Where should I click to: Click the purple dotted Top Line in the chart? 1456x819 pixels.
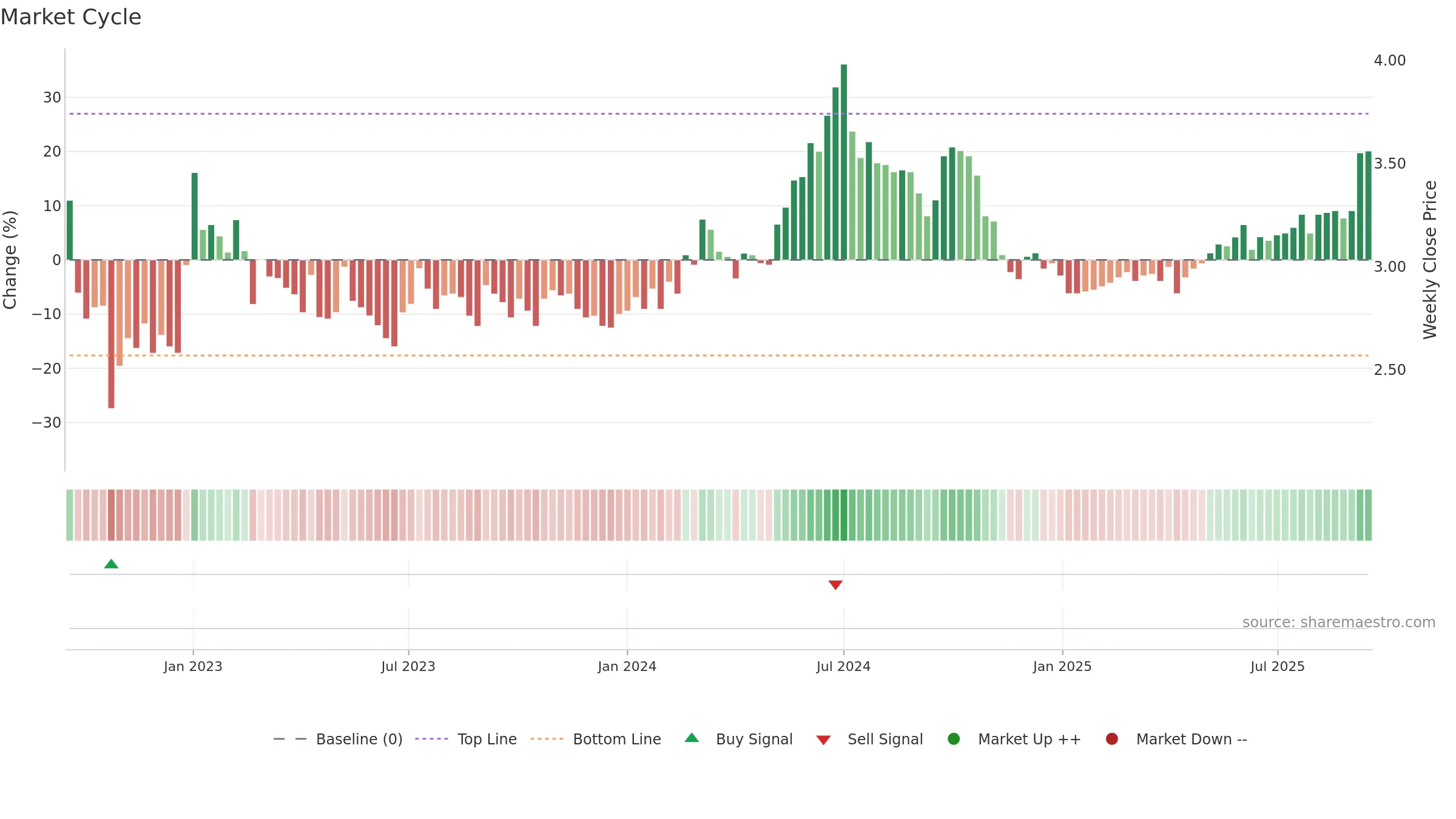pyautogui.click(x=719, y=113)
